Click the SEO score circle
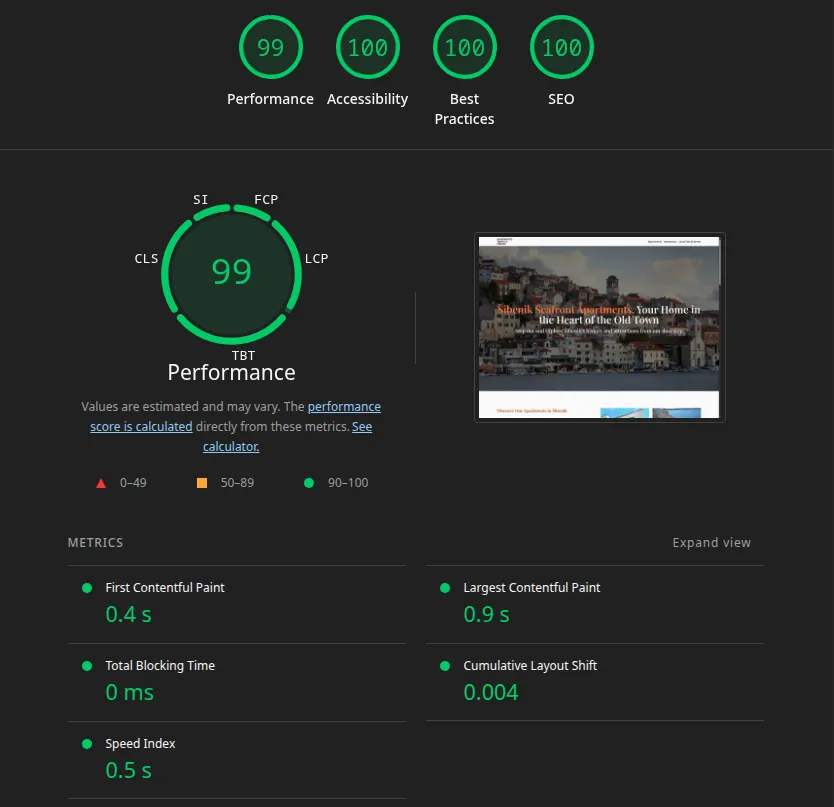Viewport: 834px width, 807px height. [x=561, y=47]
